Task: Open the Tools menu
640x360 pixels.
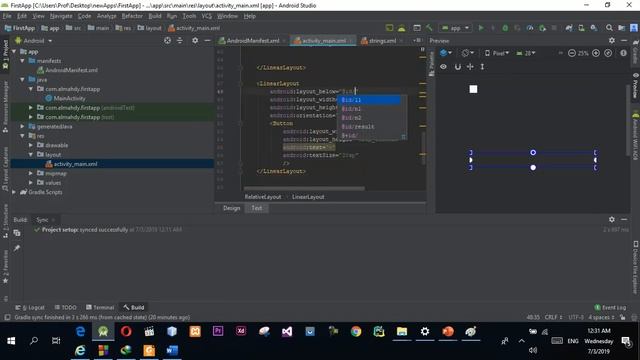Action: pyautogui.click(x=189, y=16)
